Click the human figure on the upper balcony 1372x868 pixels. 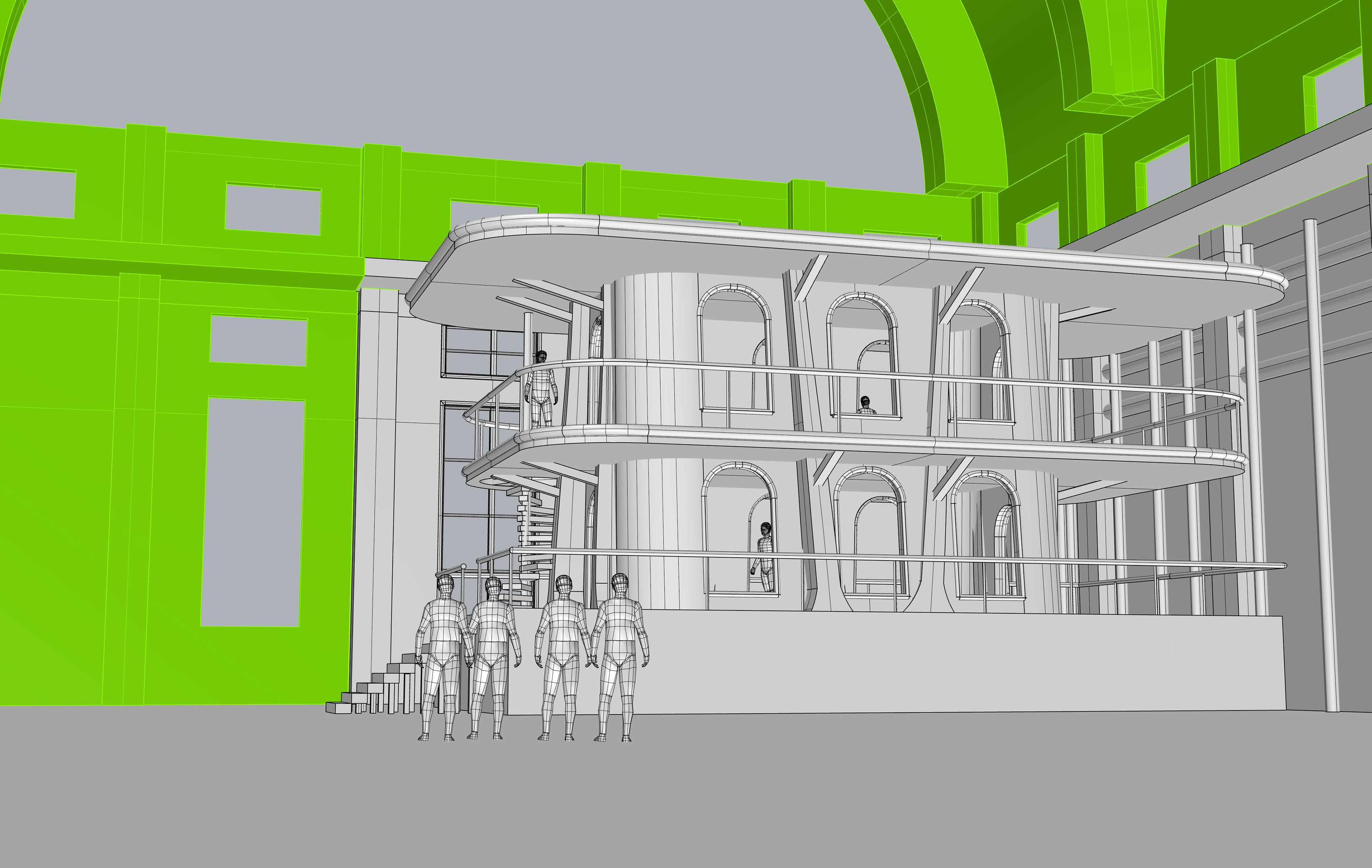point(540,387)
